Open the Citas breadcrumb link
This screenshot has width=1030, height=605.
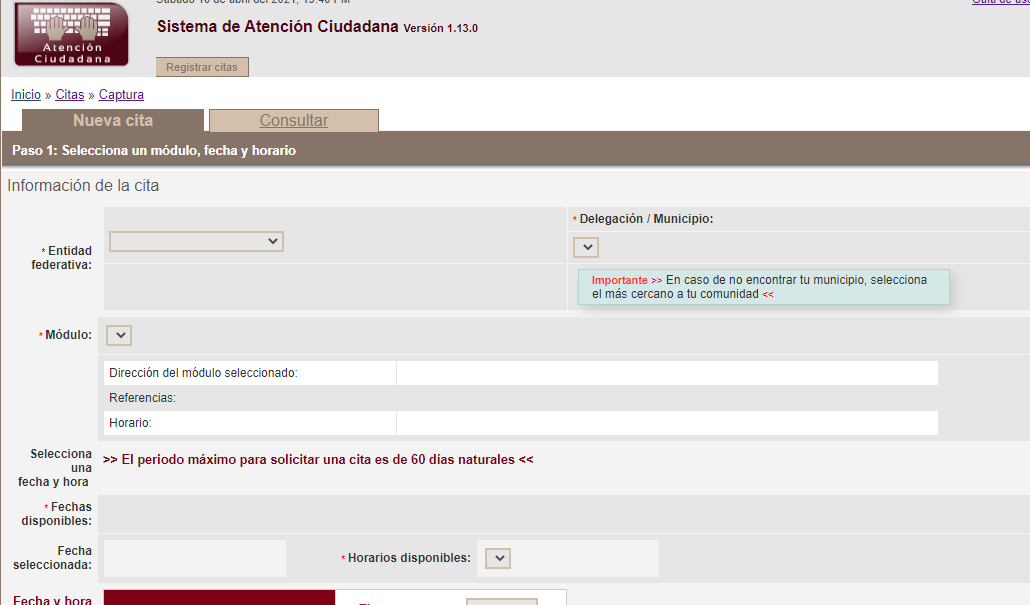pyautogui.click(x=70, y=95)
